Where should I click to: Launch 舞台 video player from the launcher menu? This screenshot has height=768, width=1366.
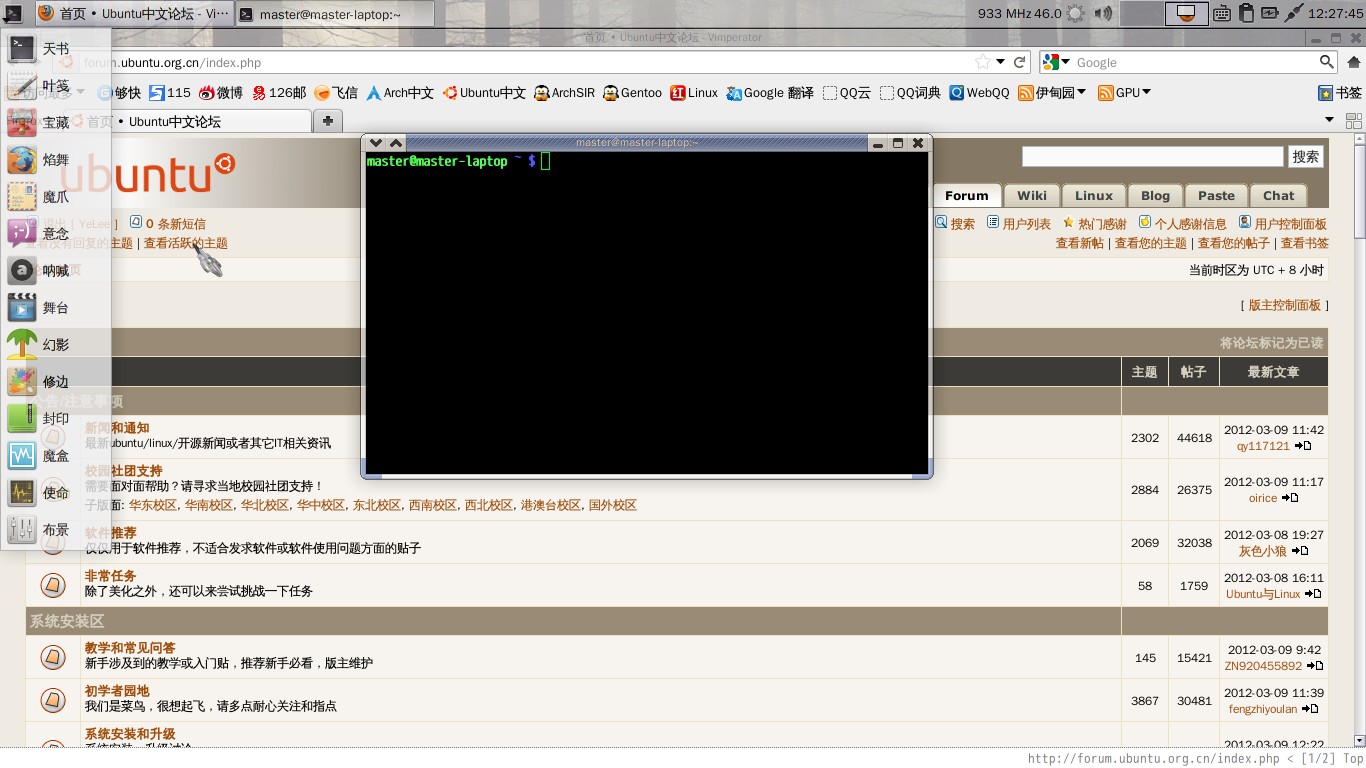[x=55, y=307]
